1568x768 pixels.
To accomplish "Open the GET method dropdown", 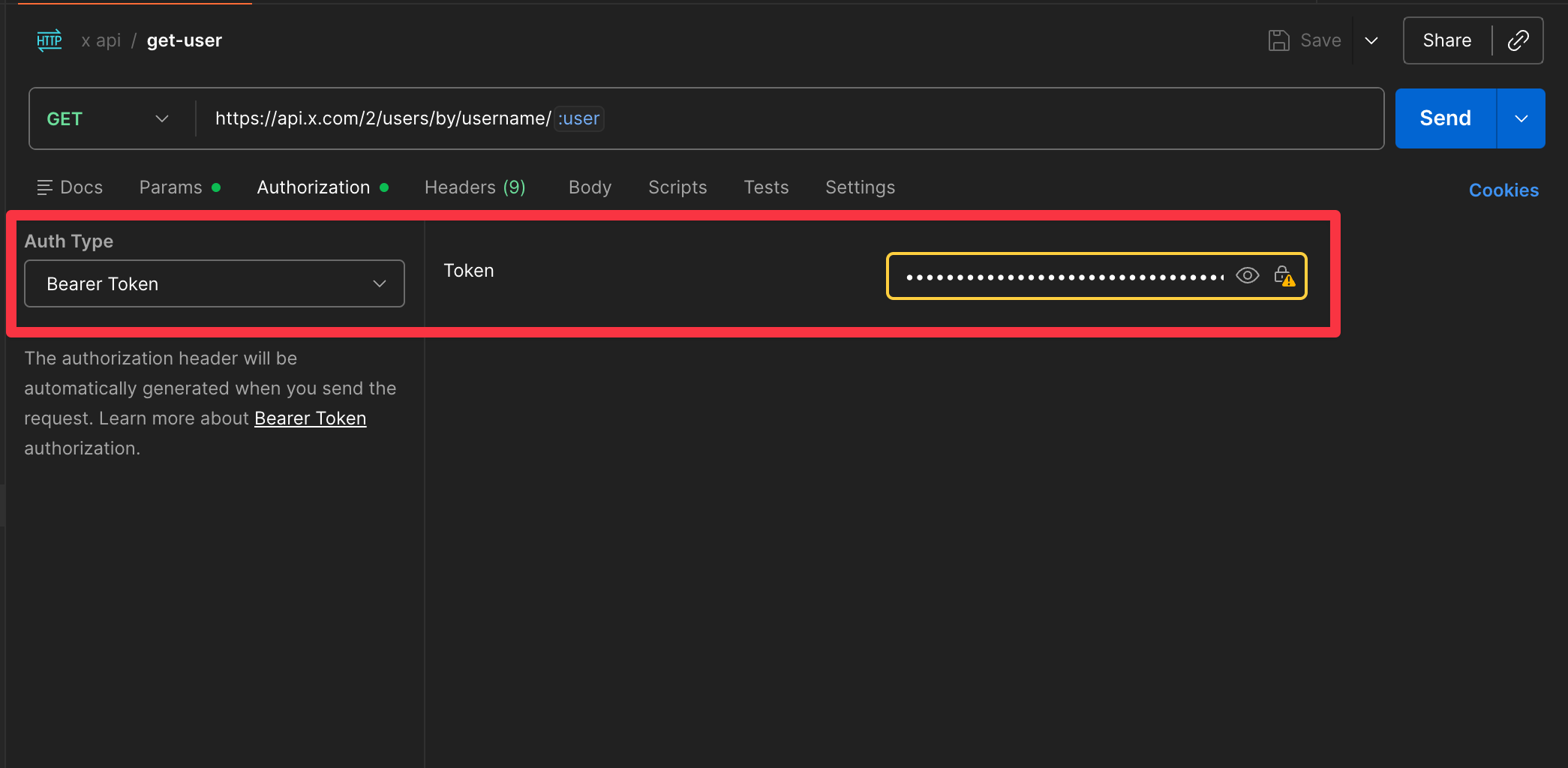I will coord(161,118).
